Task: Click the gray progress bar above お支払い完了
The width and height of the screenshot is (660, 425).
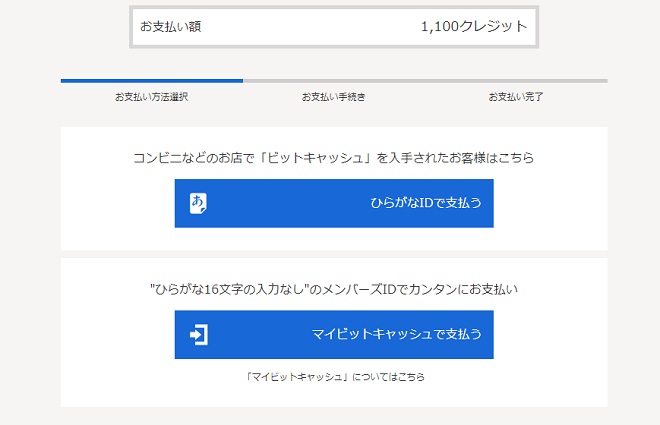Action: pyautogui.click(x=515, y=80)
